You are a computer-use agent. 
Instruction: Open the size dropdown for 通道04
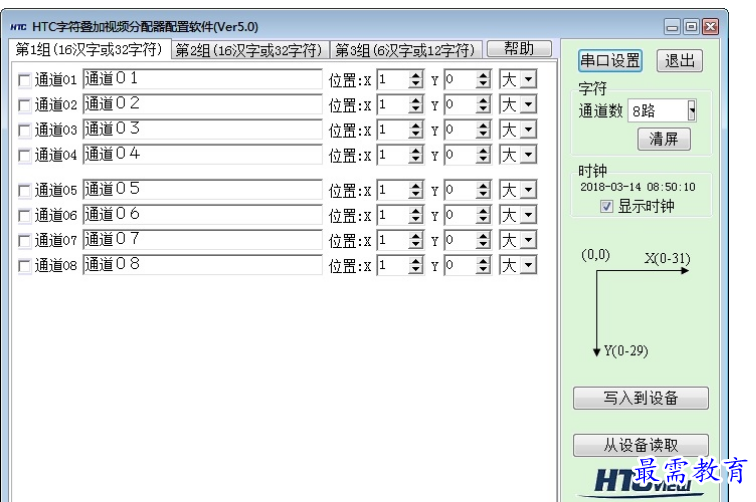(x=529, y=154)
